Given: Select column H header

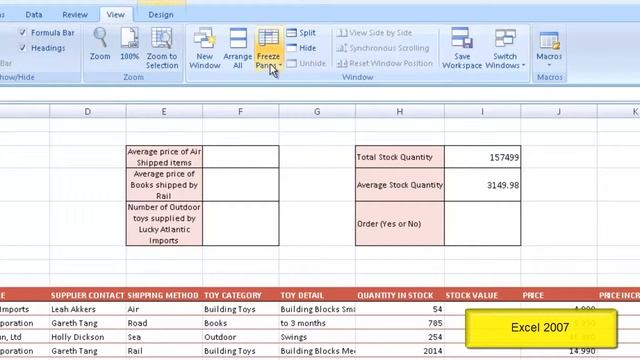Looking at the screenshot, I should [400, 111].
